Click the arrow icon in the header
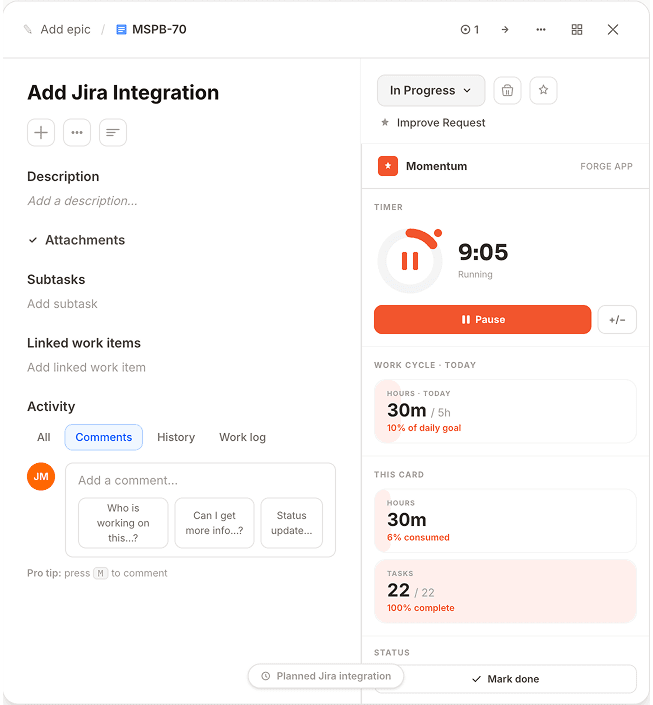 505,30
